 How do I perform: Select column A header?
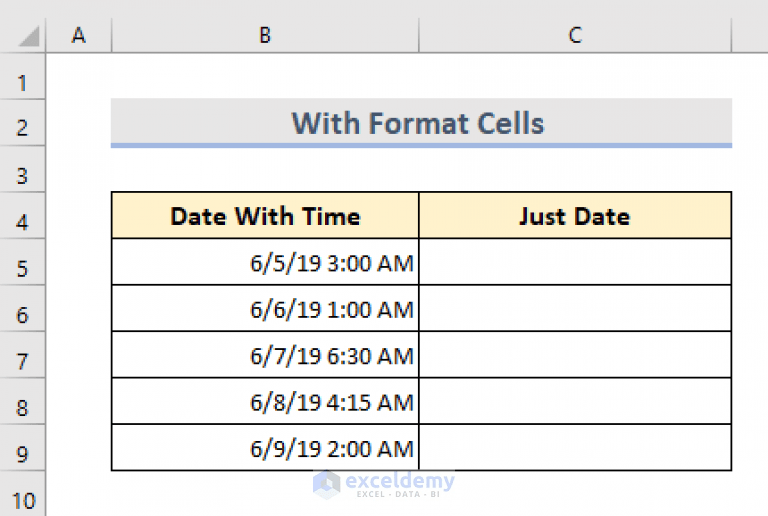[79, 35]
